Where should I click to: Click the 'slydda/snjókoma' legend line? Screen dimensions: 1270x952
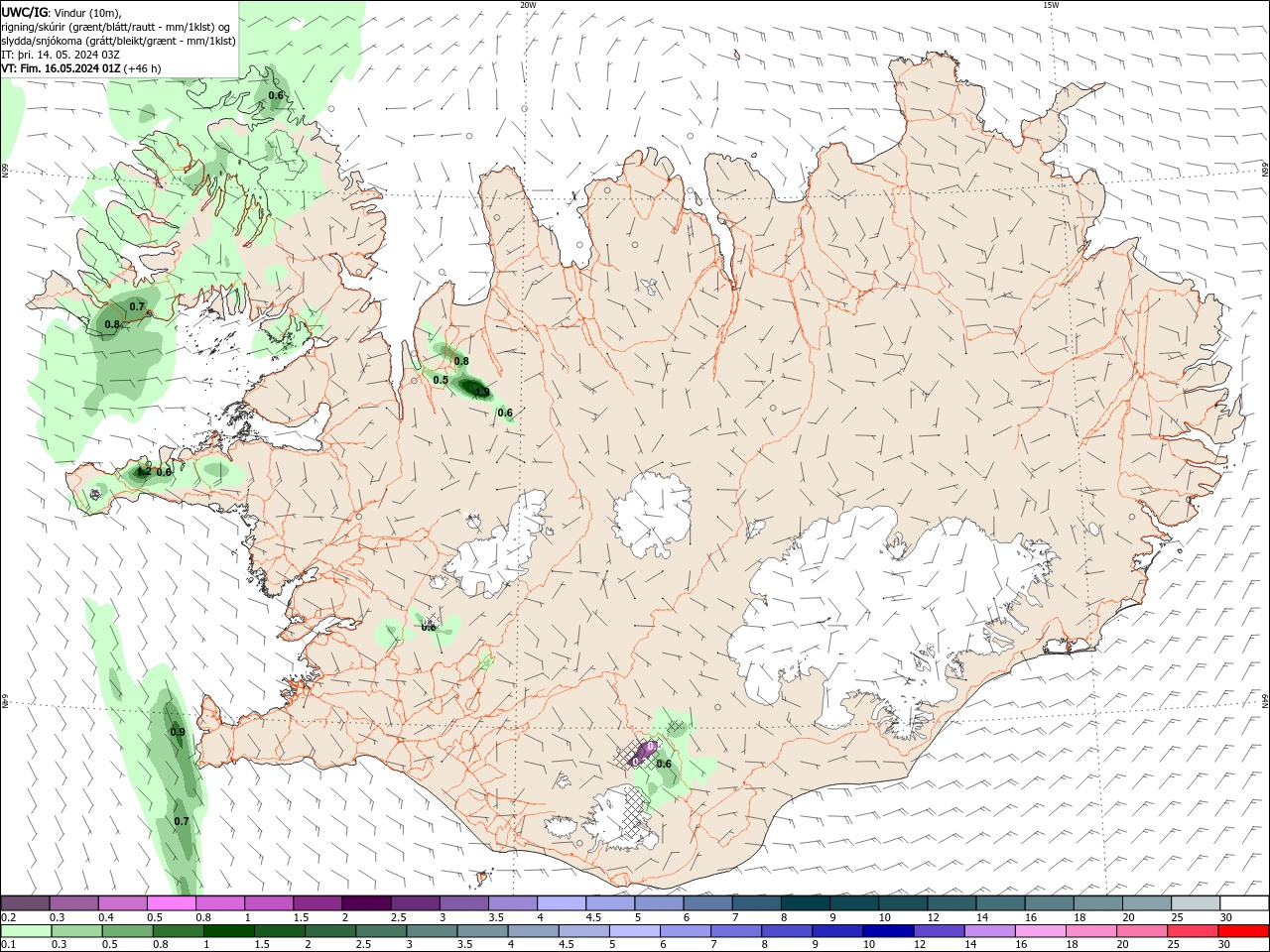[x=119, y=41]
